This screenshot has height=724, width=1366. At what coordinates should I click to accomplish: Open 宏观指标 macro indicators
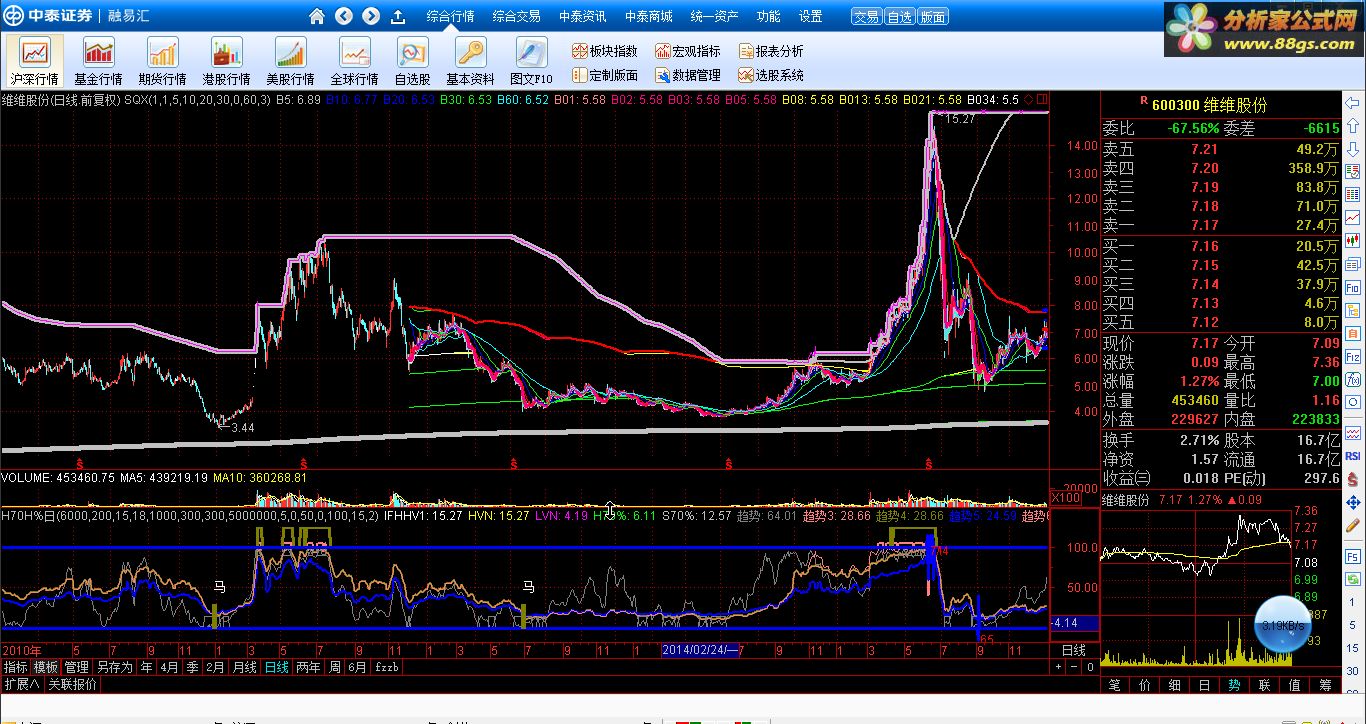click(x=688, y=51)
